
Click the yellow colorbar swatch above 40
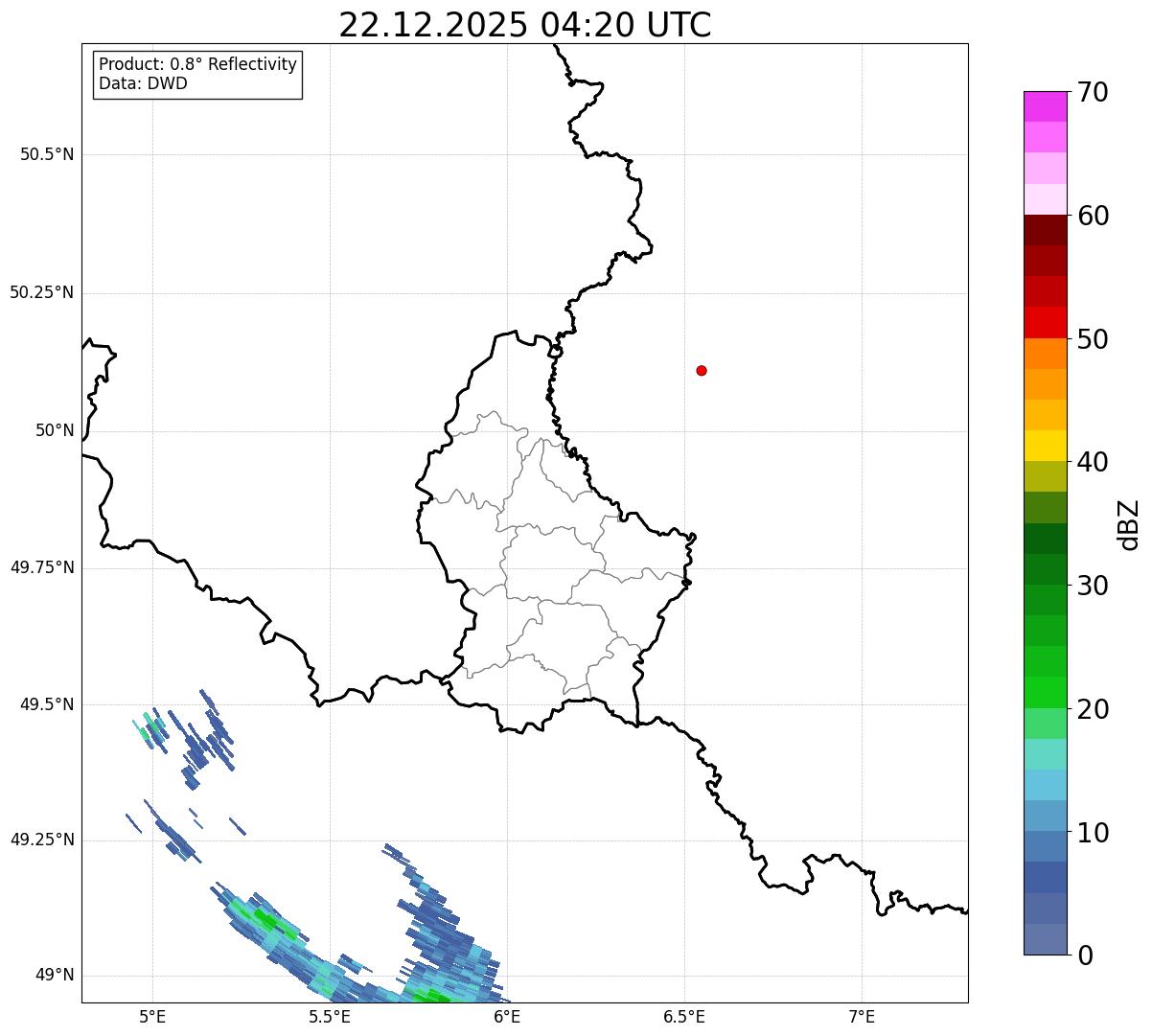[1045, 446]
